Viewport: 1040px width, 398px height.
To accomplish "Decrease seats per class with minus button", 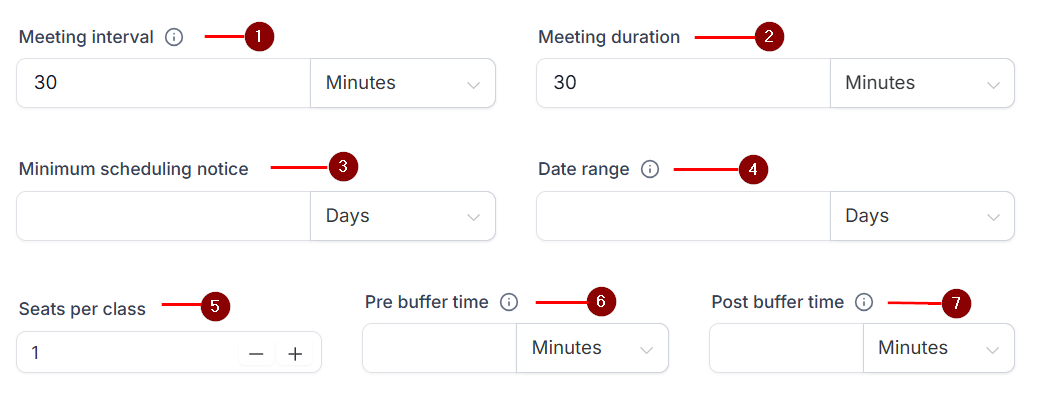I will pyautogui.click(x=257, y=354).
